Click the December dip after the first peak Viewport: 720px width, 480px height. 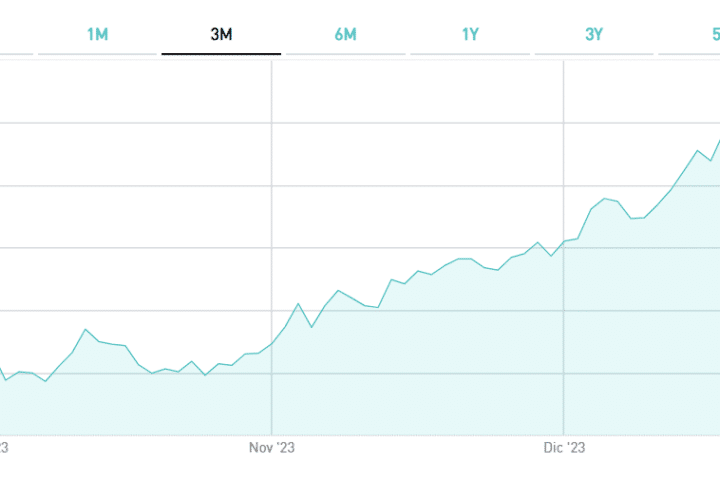pos(631,218)
